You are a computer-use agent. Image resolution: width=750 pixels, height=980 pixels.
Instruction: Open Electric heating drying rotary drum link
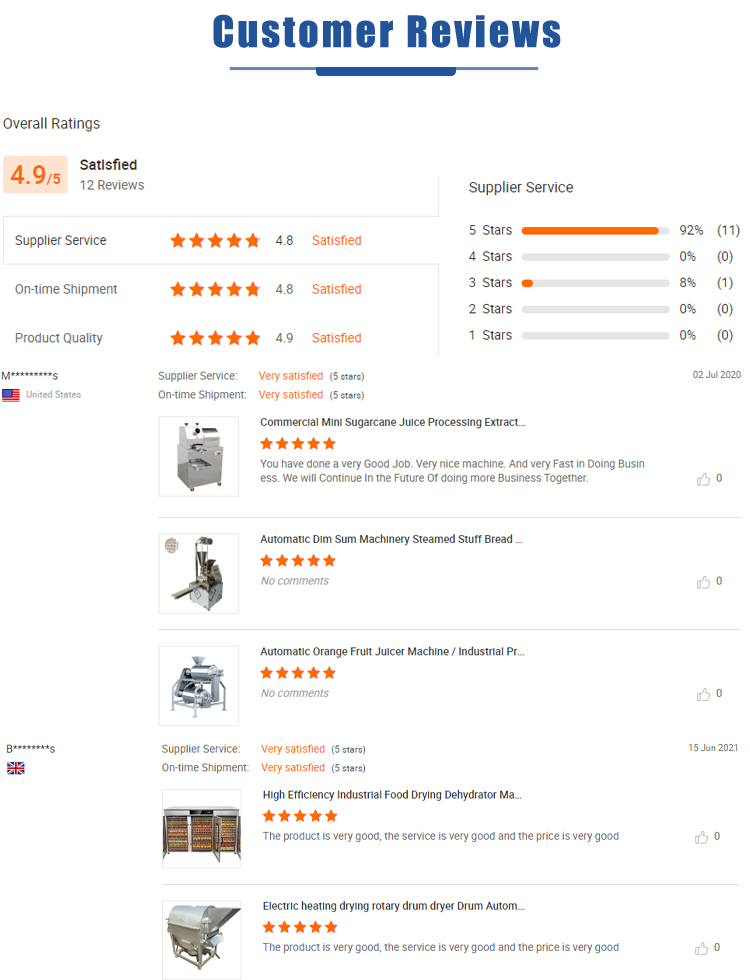coord(393,906)
